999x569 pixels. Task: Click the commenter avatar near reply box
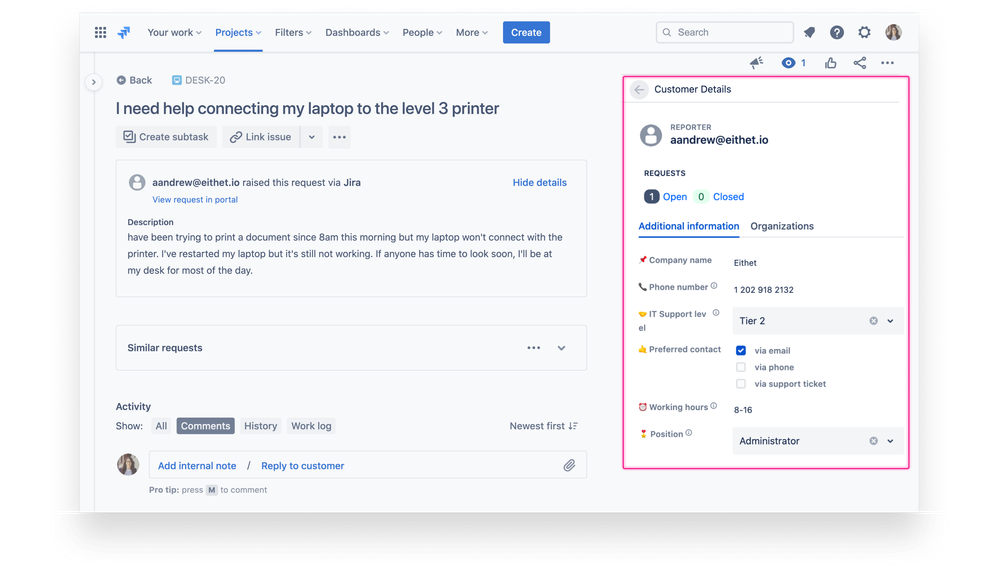point(128,465)
